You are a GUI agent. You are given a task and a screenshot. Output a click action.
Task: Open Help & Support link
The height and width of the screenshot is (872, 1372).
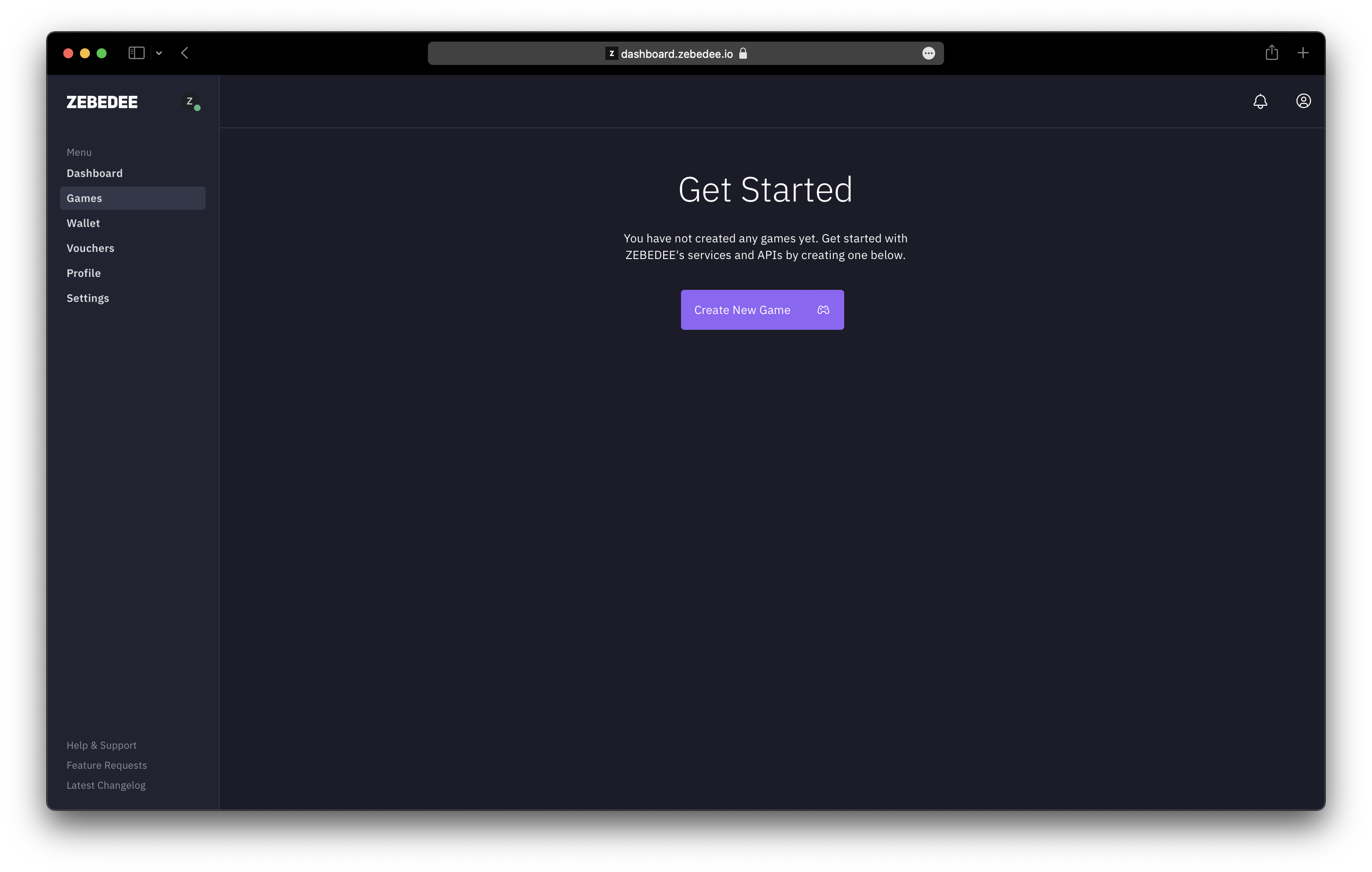click(101, 745)
